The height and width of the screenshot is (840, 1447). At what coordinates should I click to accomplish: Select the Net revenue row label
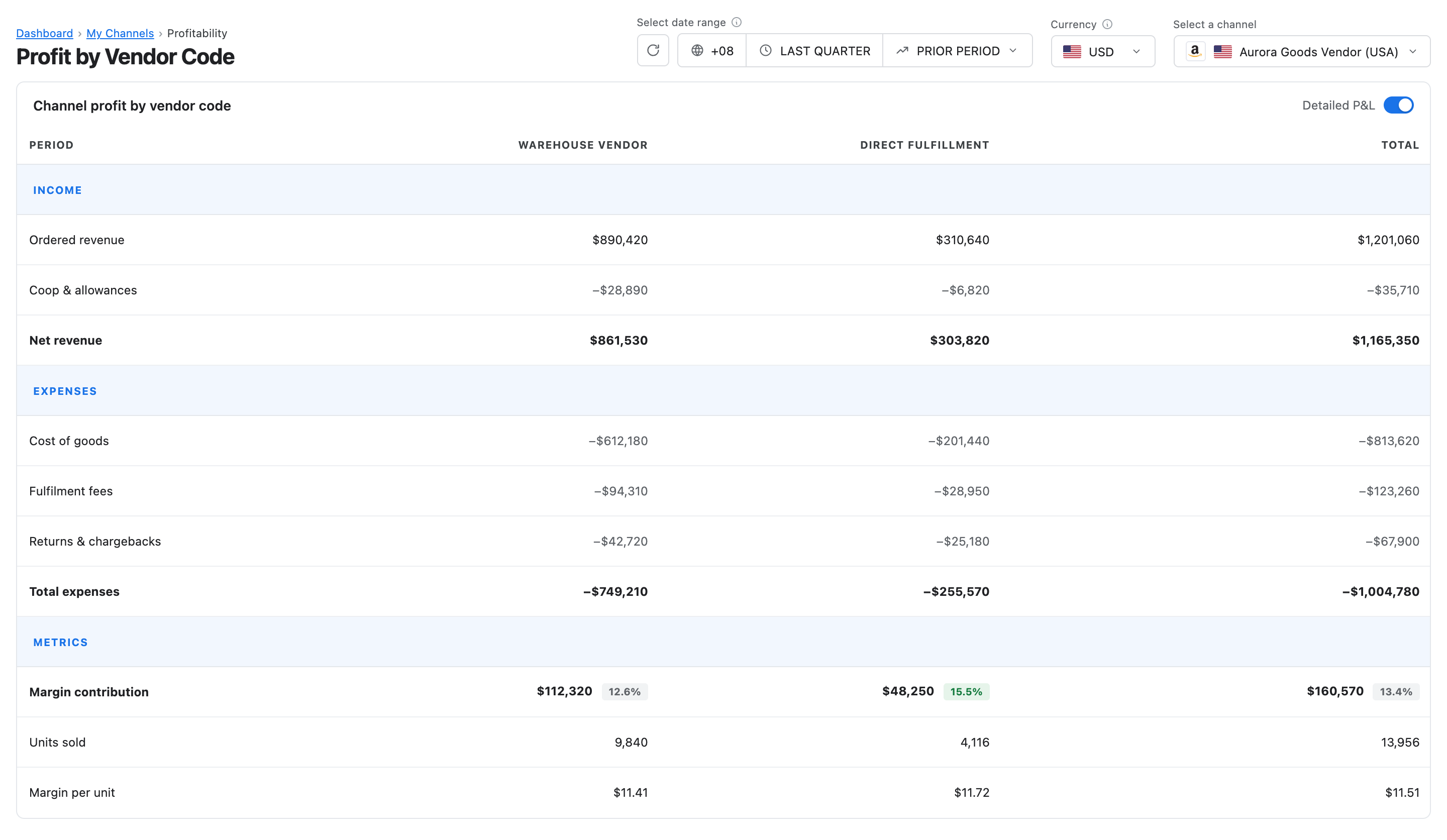(65, 341)
